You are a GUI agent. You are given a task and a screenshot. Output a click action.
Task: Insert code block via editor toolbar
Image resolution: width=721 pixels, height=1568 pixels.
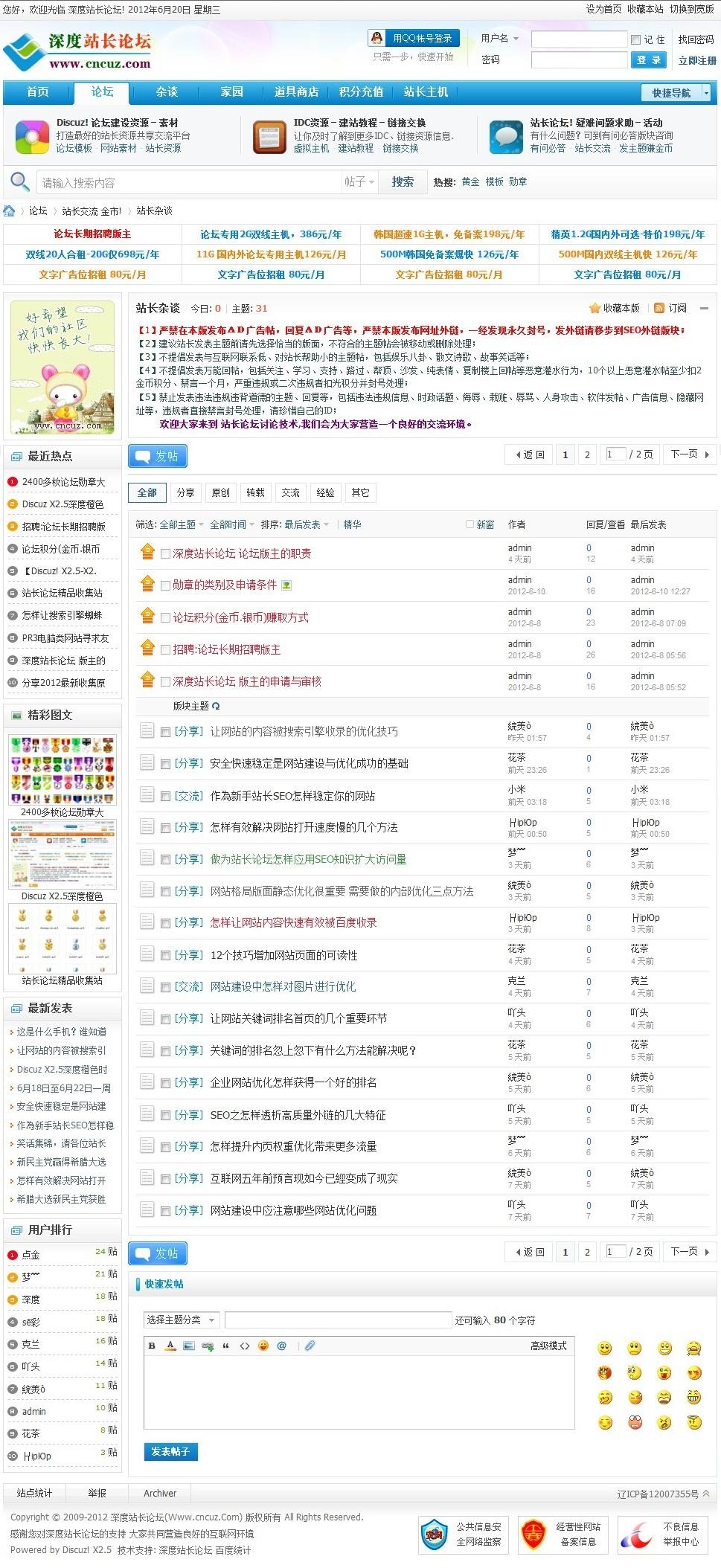(244, 1346)
